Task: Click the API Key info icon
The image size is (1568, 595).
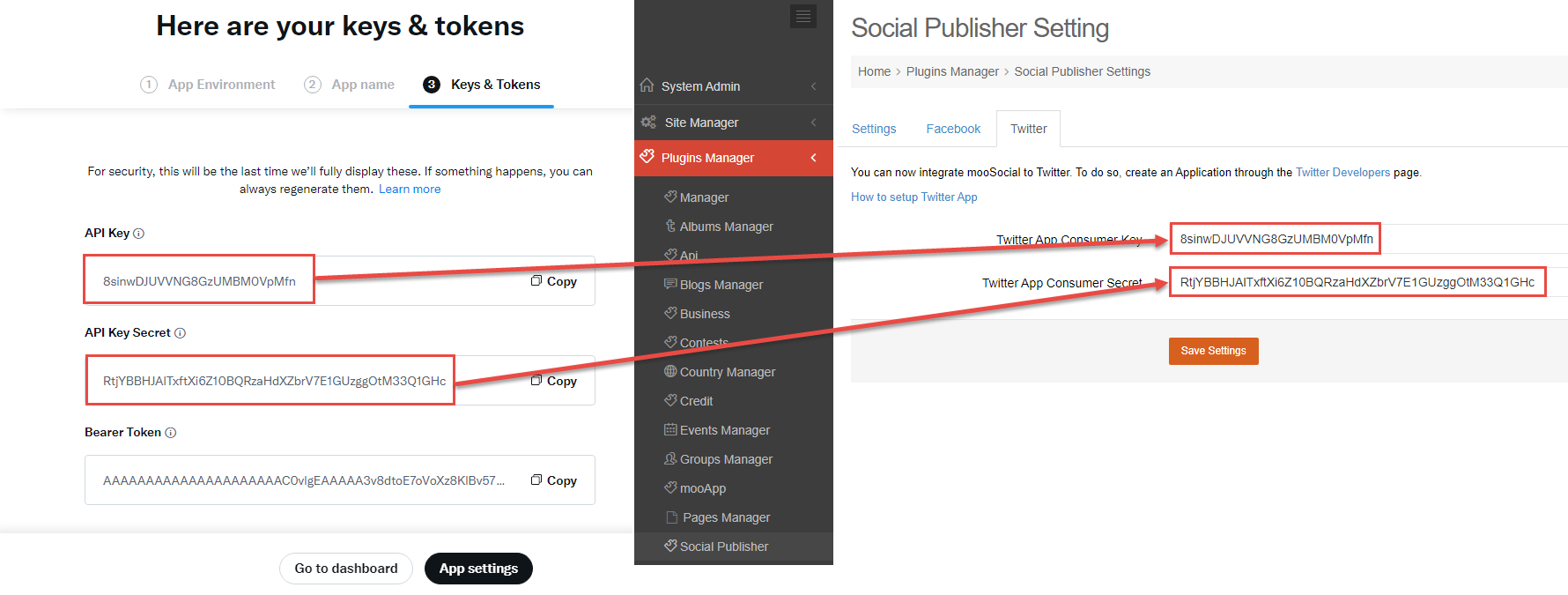Action: pyautogui.click(x=138, y=234)
